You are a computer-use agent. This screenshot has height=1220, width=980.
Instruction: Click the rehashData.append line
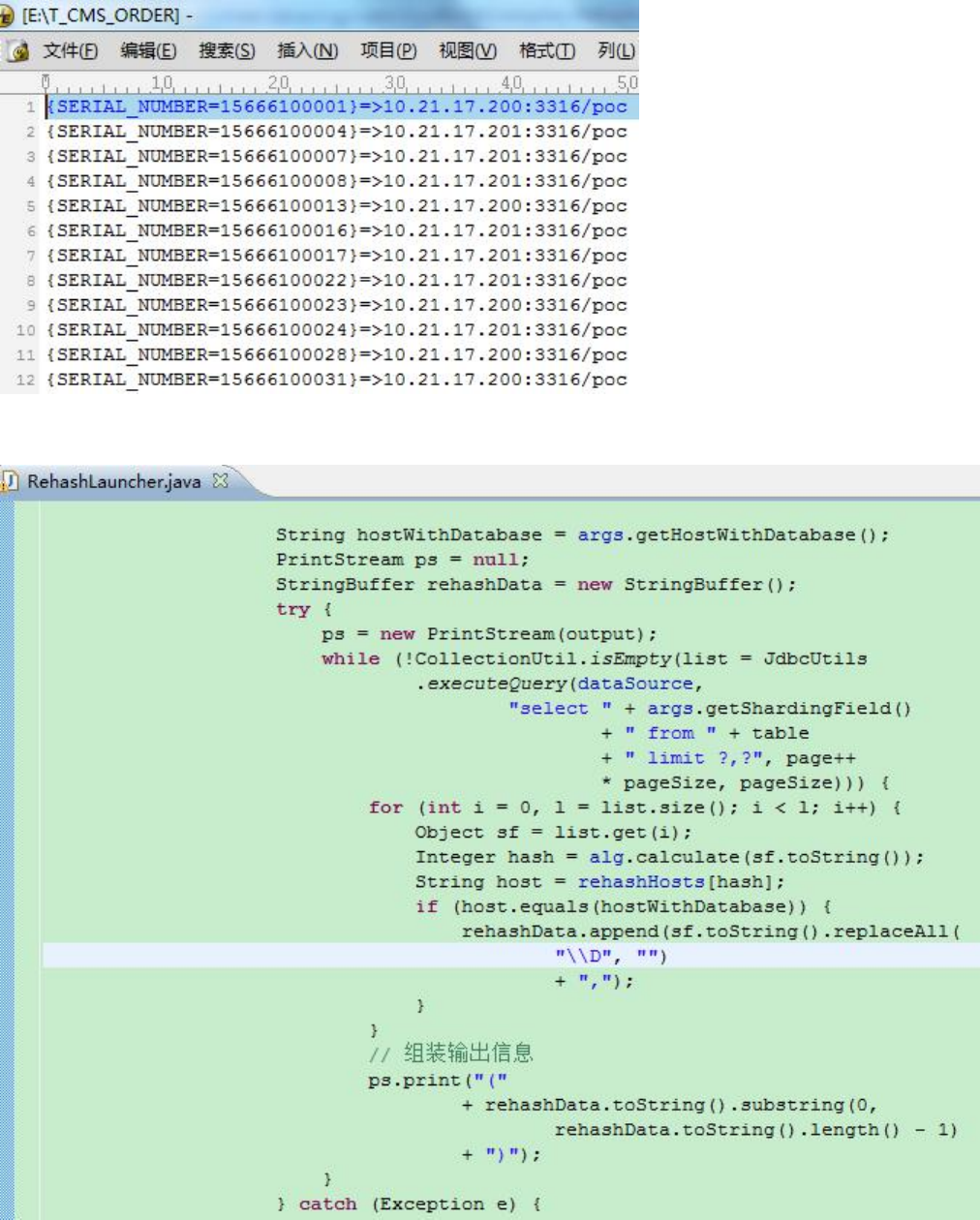[711, 931]
